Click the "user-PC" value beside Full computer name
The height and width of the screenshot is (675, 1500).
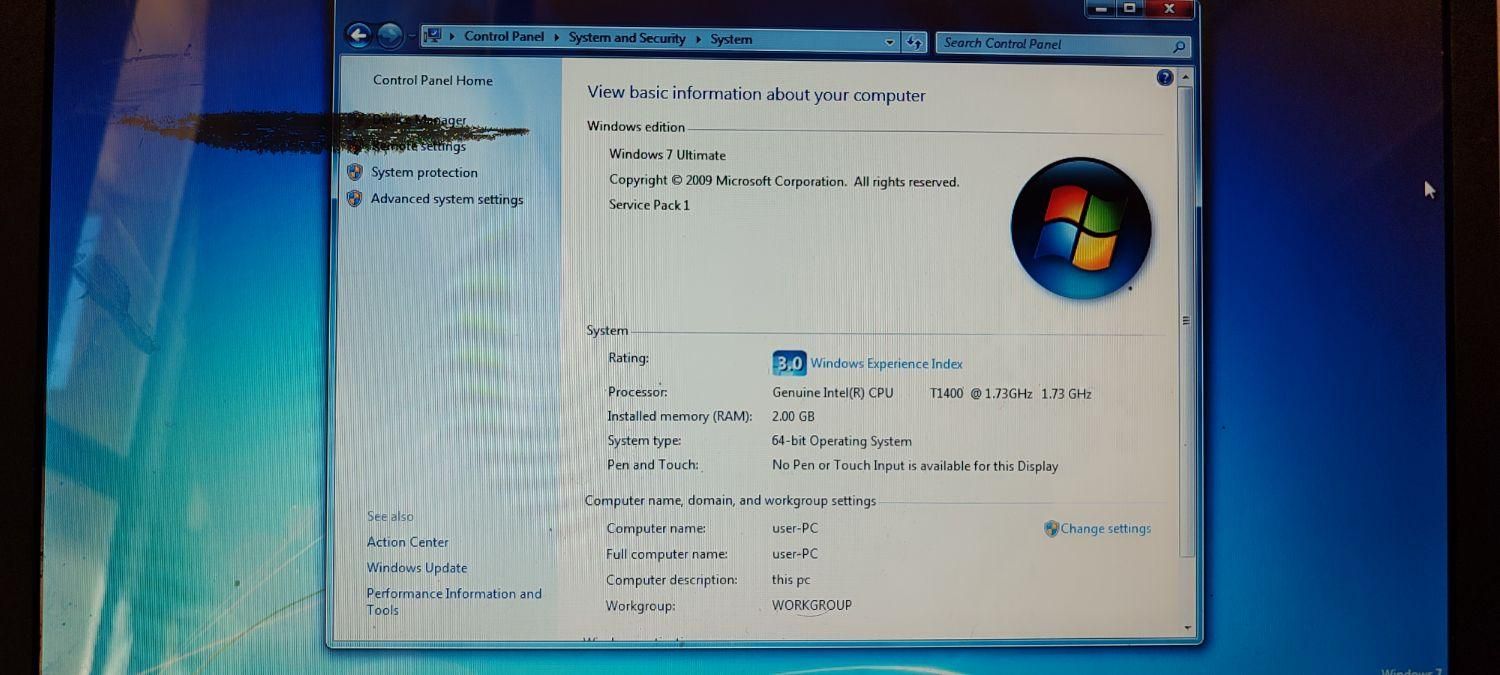tap(795, 554)
